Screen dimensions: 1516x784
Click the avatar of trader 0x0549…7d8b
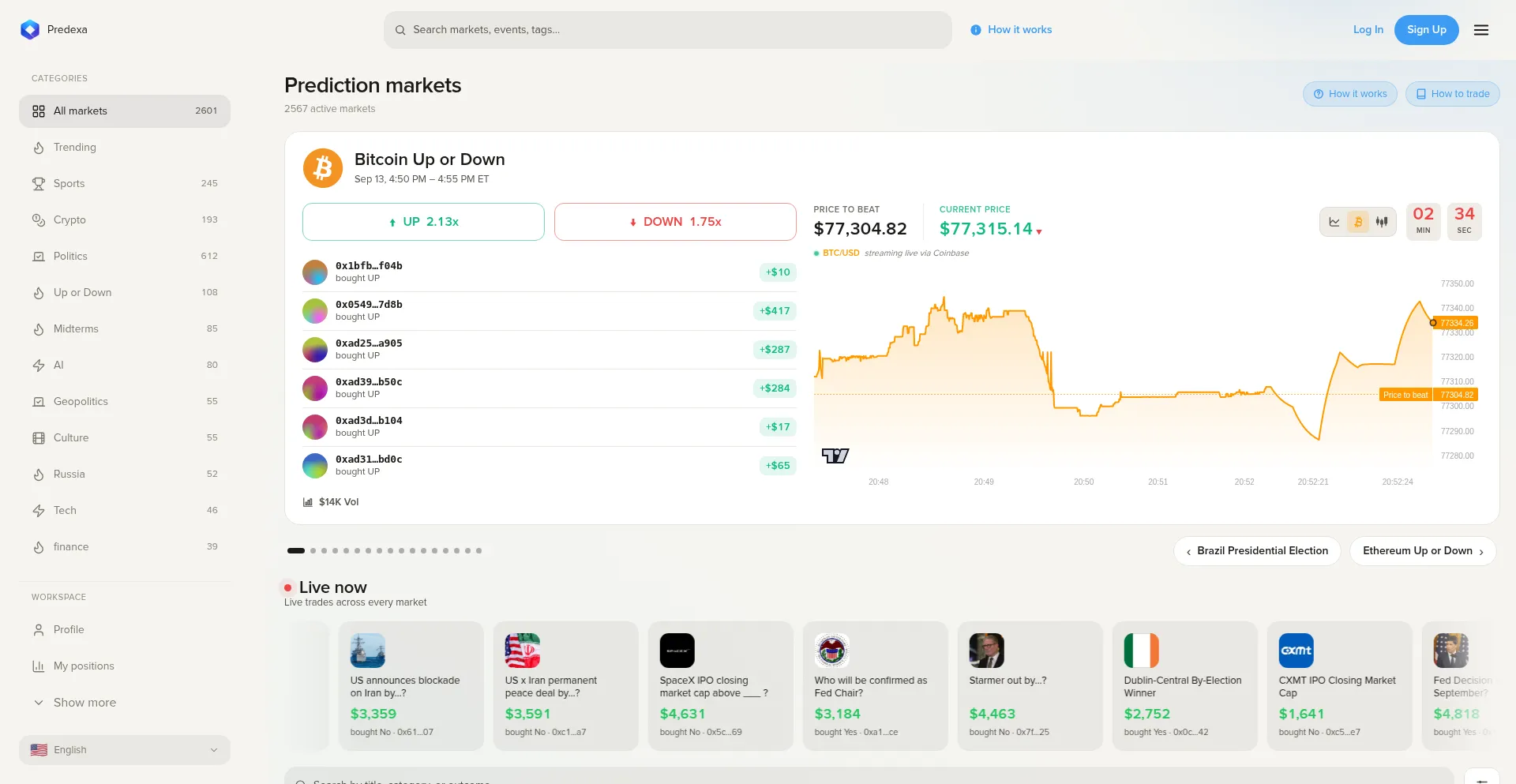tap(315, 311)
